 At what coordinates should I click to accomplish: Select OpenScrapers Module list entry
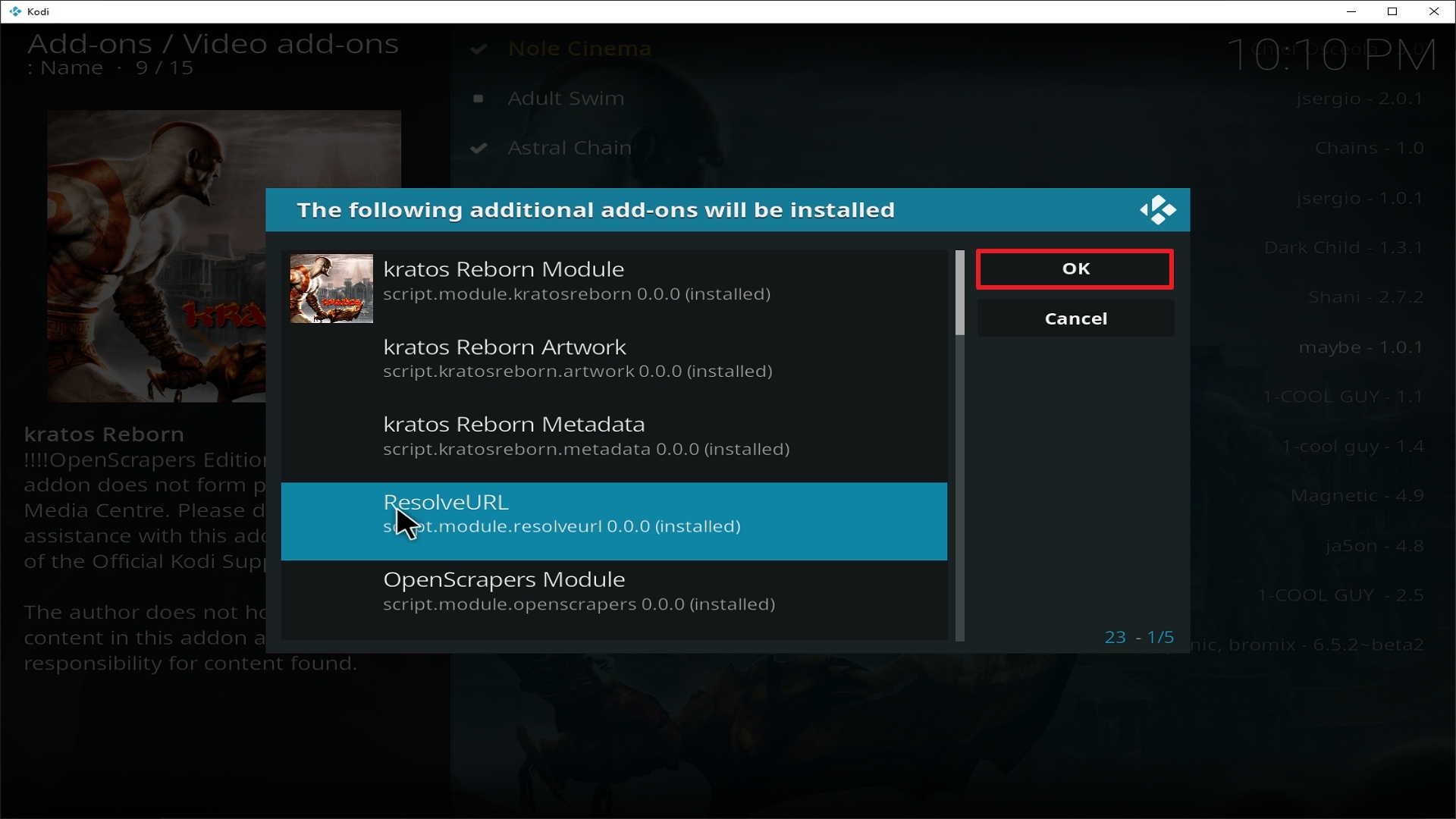click(x=613, y=599)
